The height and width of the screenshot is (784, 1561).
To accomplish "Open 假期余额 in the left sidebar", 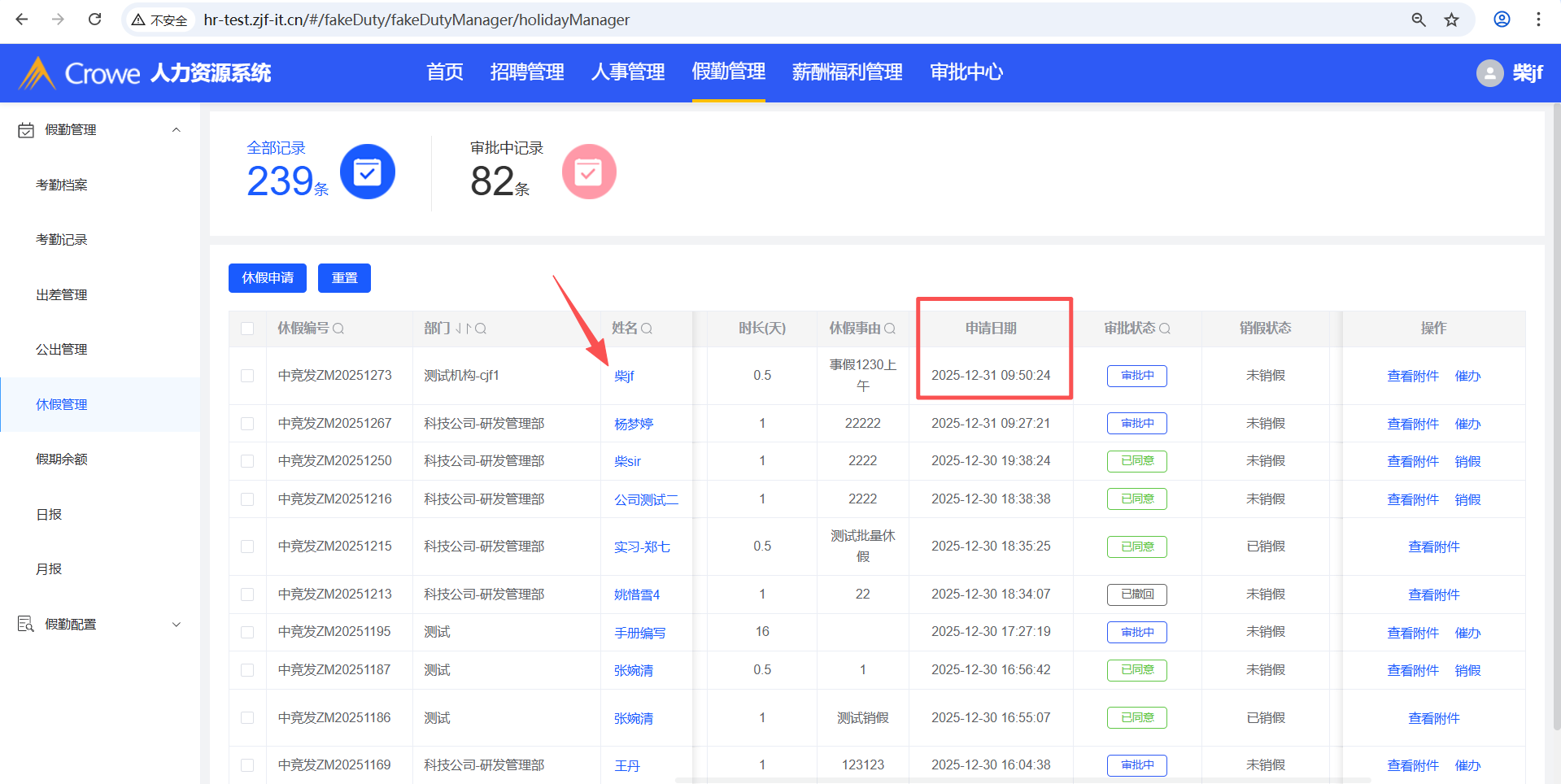I will click(62, 460).
